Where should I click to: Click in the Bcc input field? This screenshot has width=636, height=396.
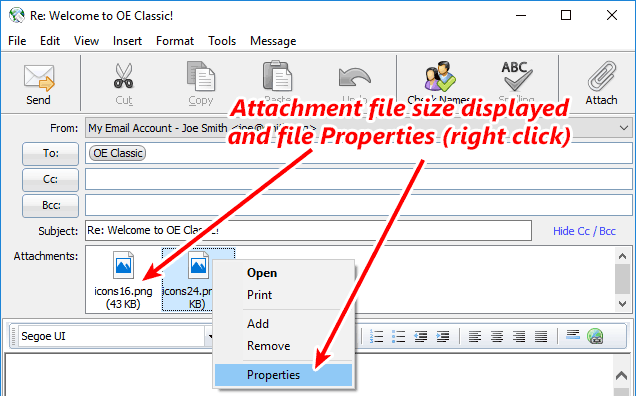coord(359,205)
